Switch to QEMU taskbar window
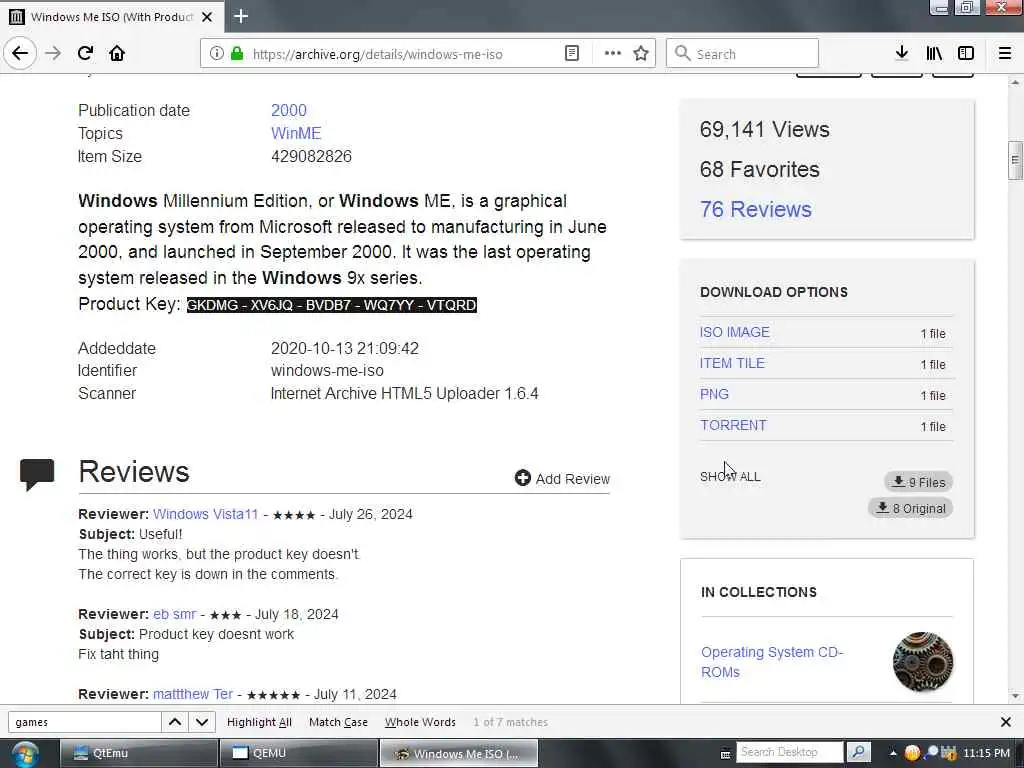Screen dimensions: 1024x768 (x=298, y=753)
